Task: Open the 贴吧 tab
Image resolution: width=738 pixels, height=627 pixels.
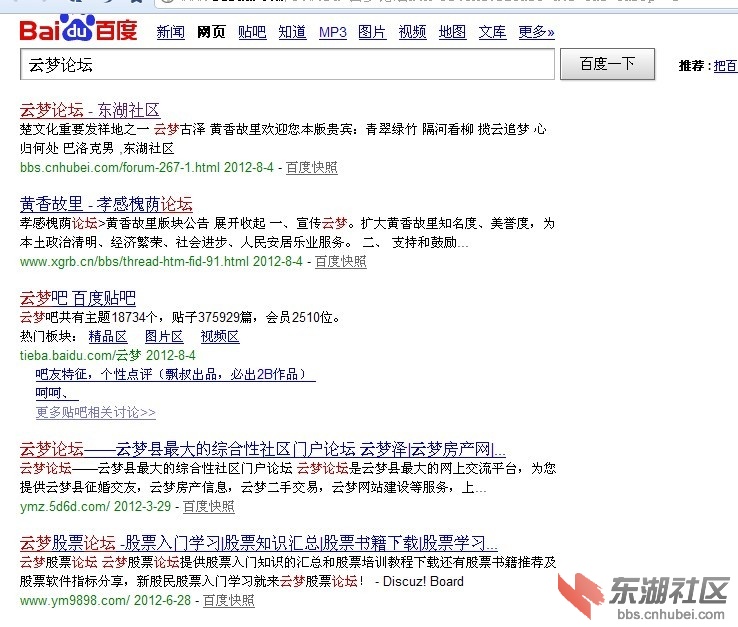Action: pos(252,32)
